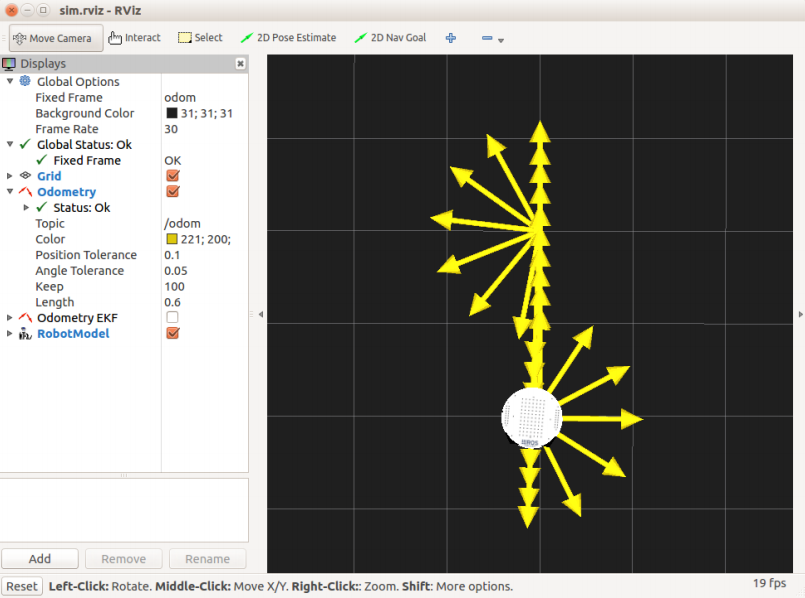Viewport: 805px width, 598px height.
Task: Click the Background Color black swatch
Action: tap(172, 113)
